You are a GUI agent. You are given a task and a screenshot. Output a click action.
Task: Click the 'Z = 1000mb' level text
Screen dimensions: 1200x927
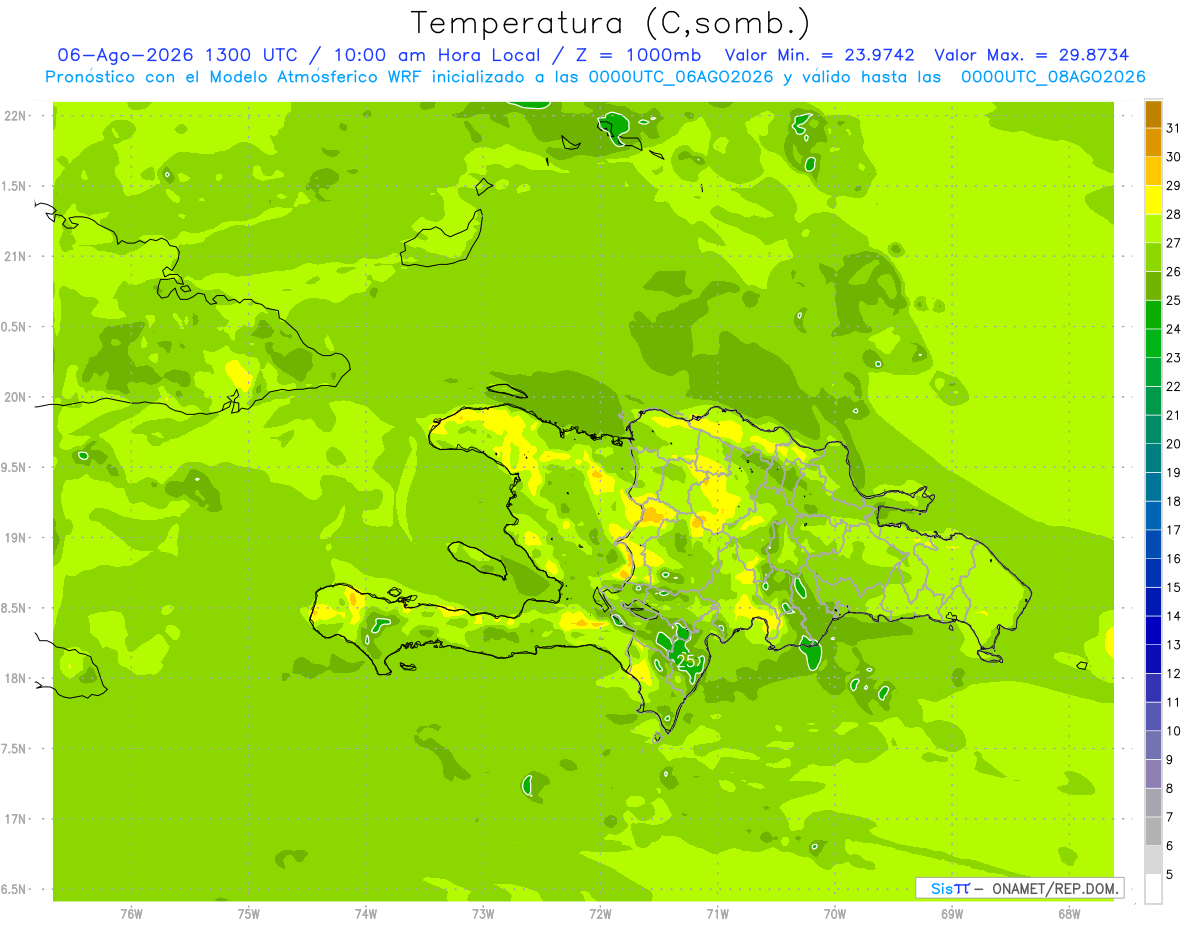click(640, 55)
